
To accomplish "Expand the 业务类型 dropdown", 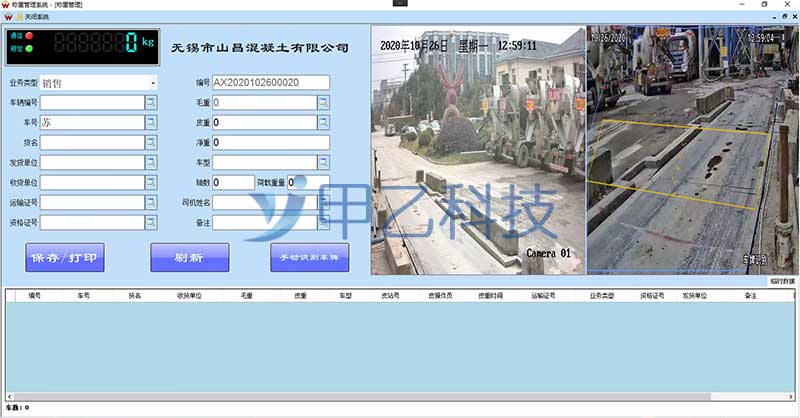I will click(x=152, y=83).
